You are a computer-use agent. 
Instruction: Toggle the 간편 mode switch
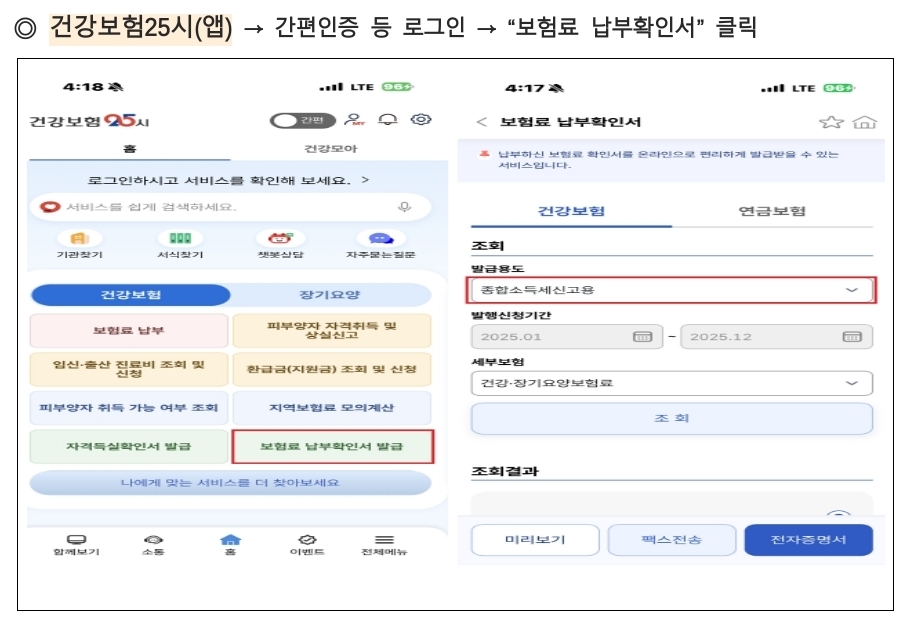click(x=303, y=120)
